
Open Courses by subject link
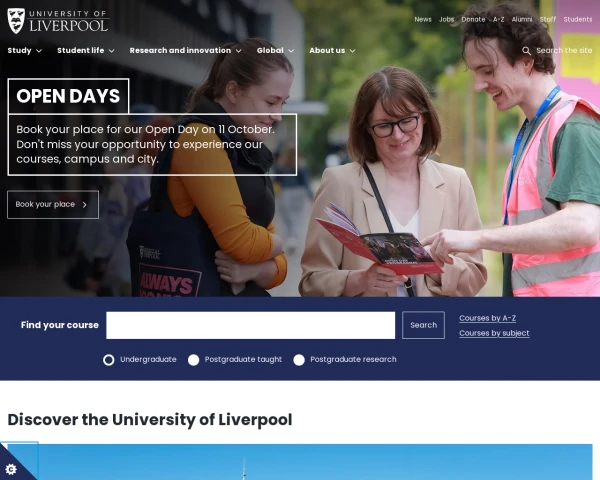coord(494,333)
